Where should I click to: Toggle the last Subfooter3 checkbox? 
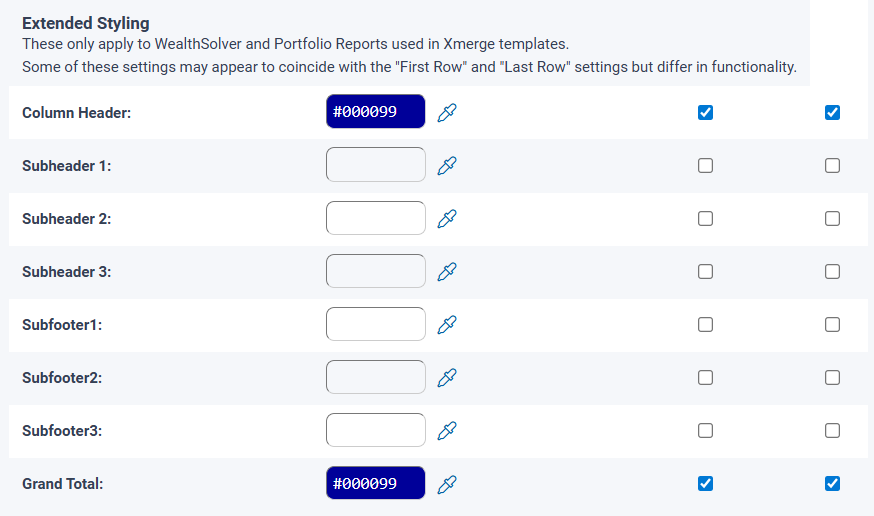point(832,430)
